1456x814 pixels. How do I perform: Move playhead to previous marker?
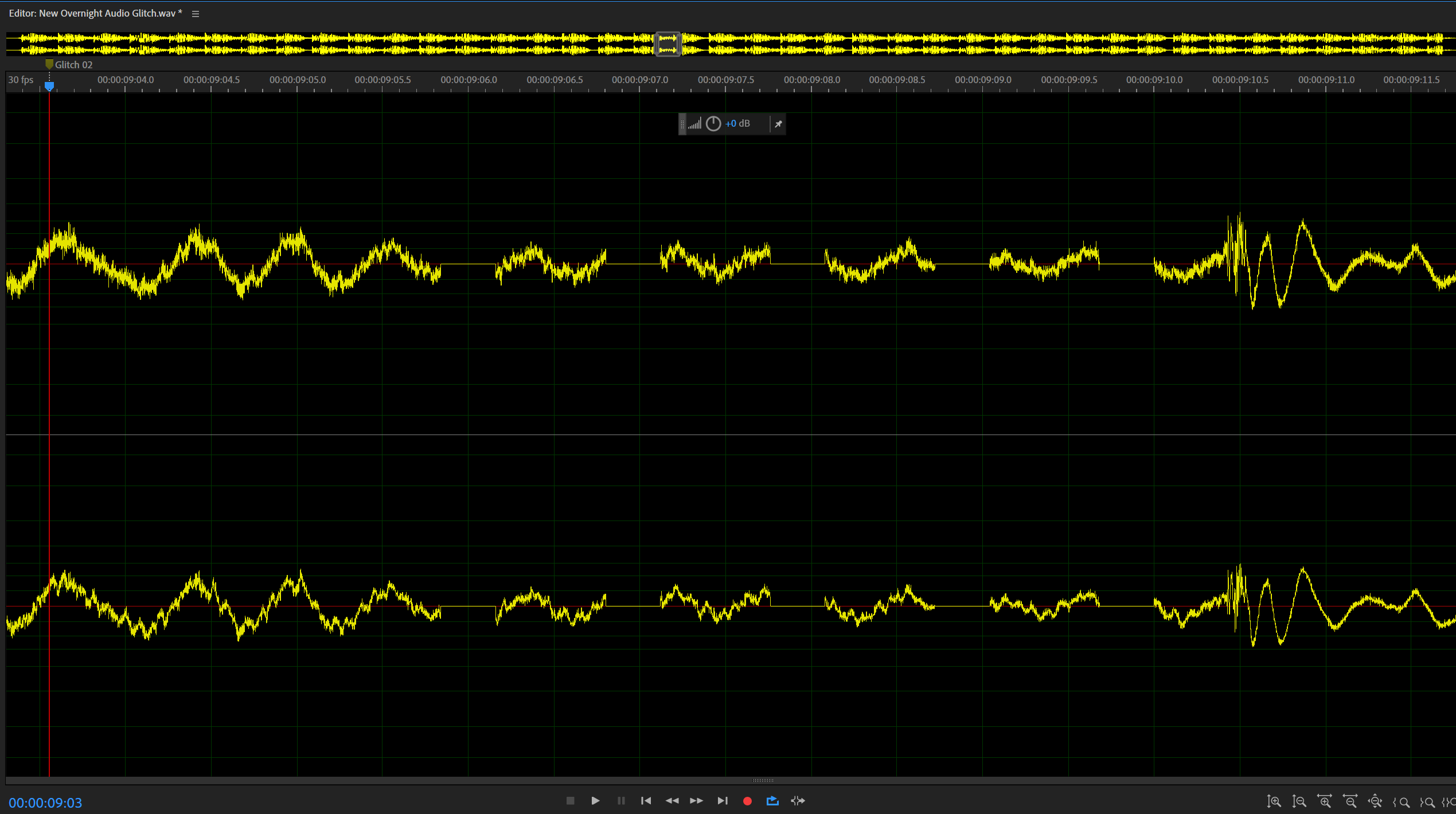point(646,801)
